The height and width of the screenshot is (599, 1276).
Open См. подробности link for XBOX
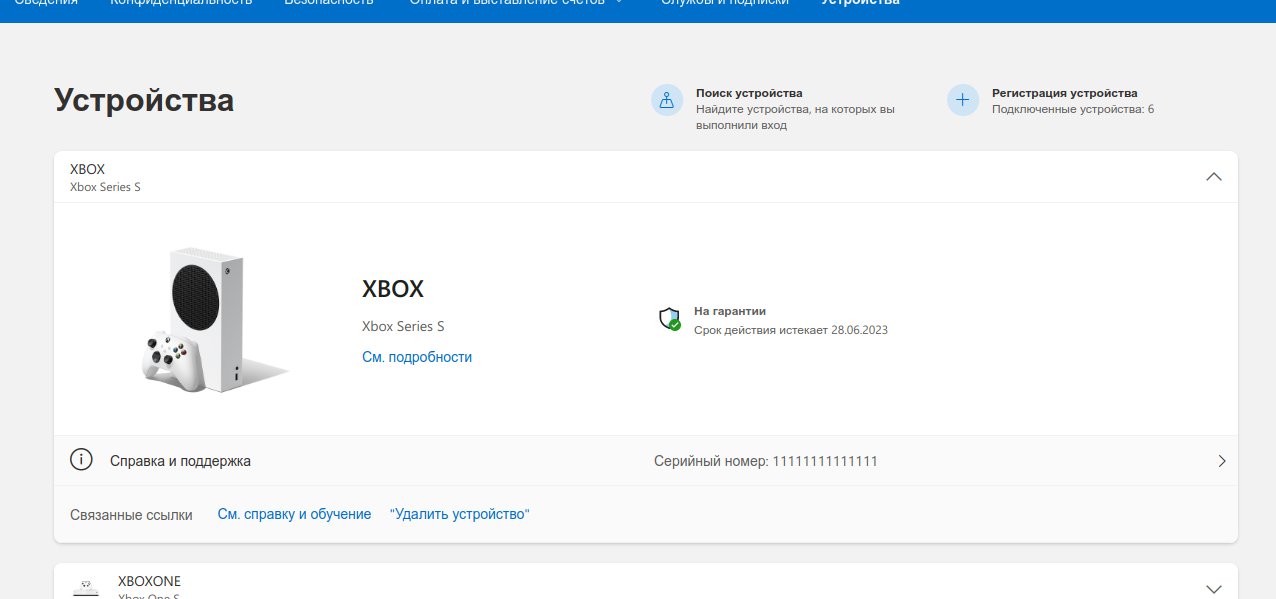pyautogui.click(x=417, y=357)
